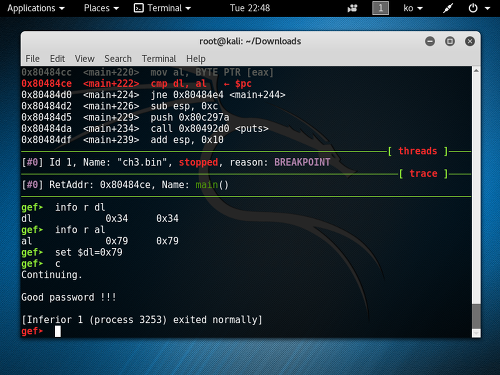Click the window title root@kali: ~/Downloads

coord(250,41)
